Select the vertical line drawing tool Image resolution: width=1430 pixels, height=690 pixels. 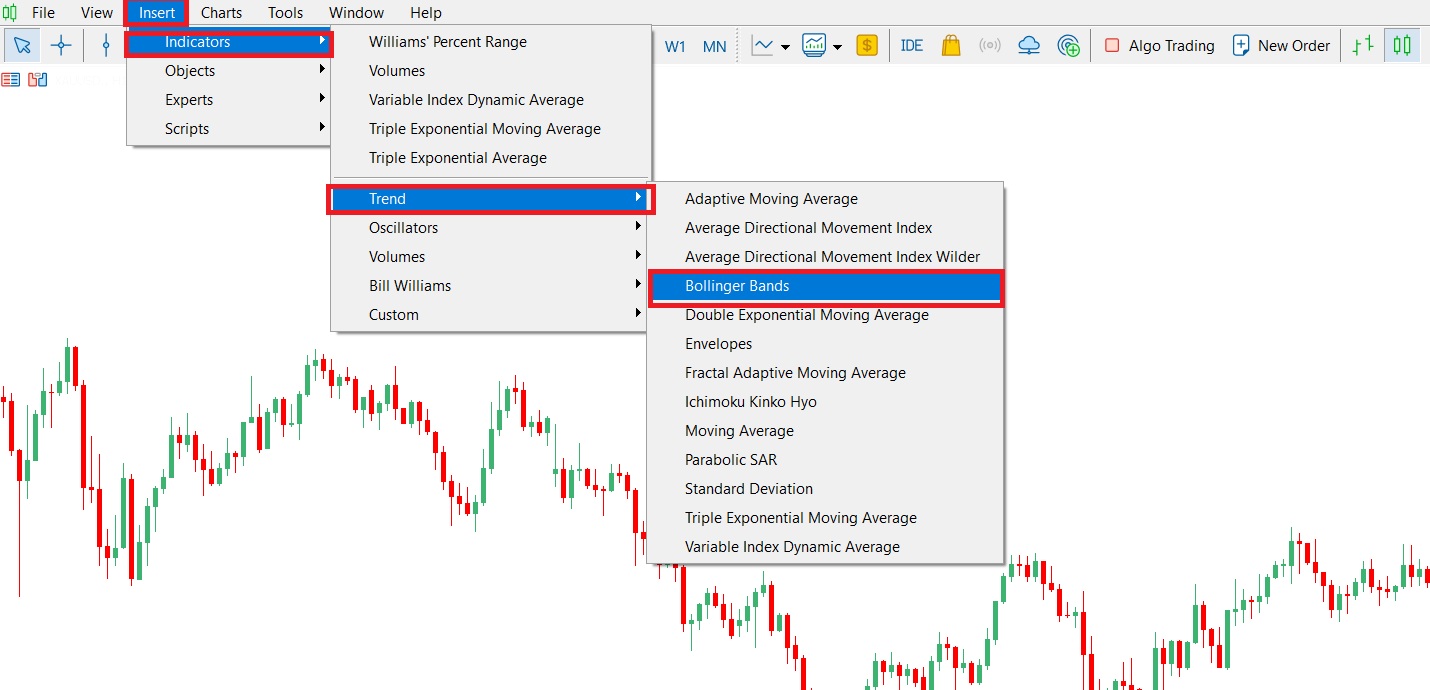coord(106,45)
